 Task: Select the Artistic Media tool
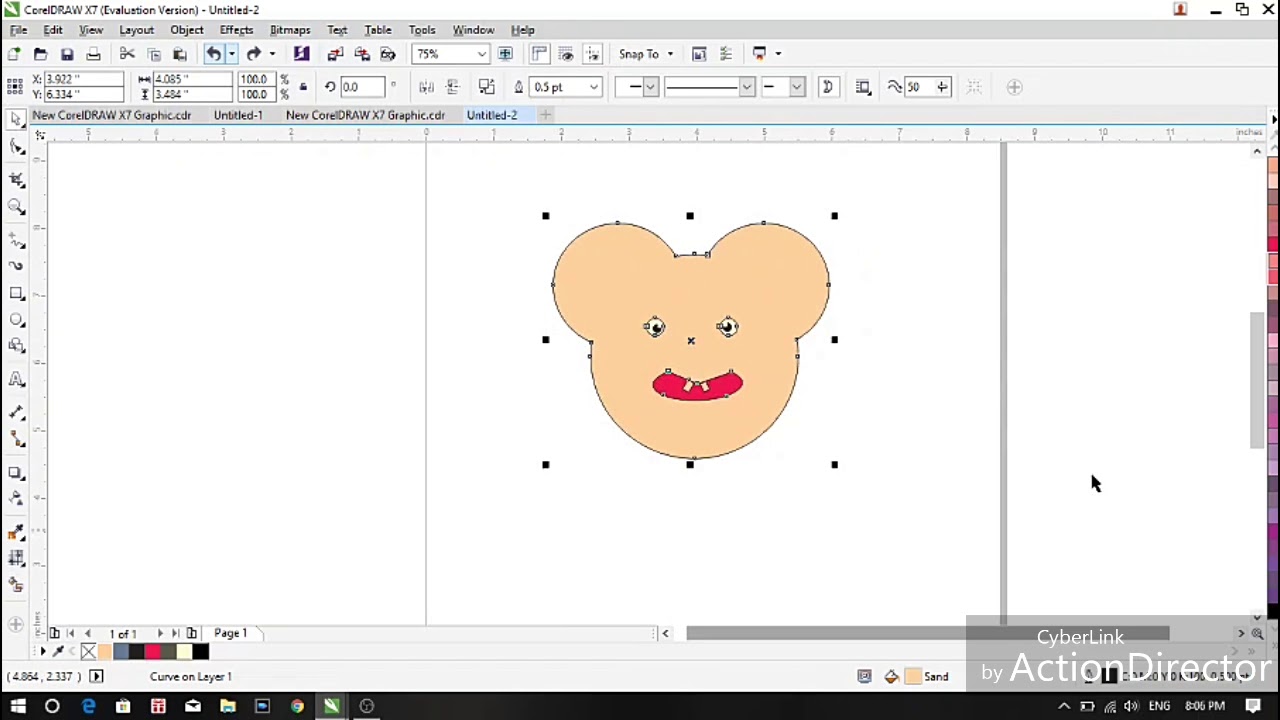16,266
